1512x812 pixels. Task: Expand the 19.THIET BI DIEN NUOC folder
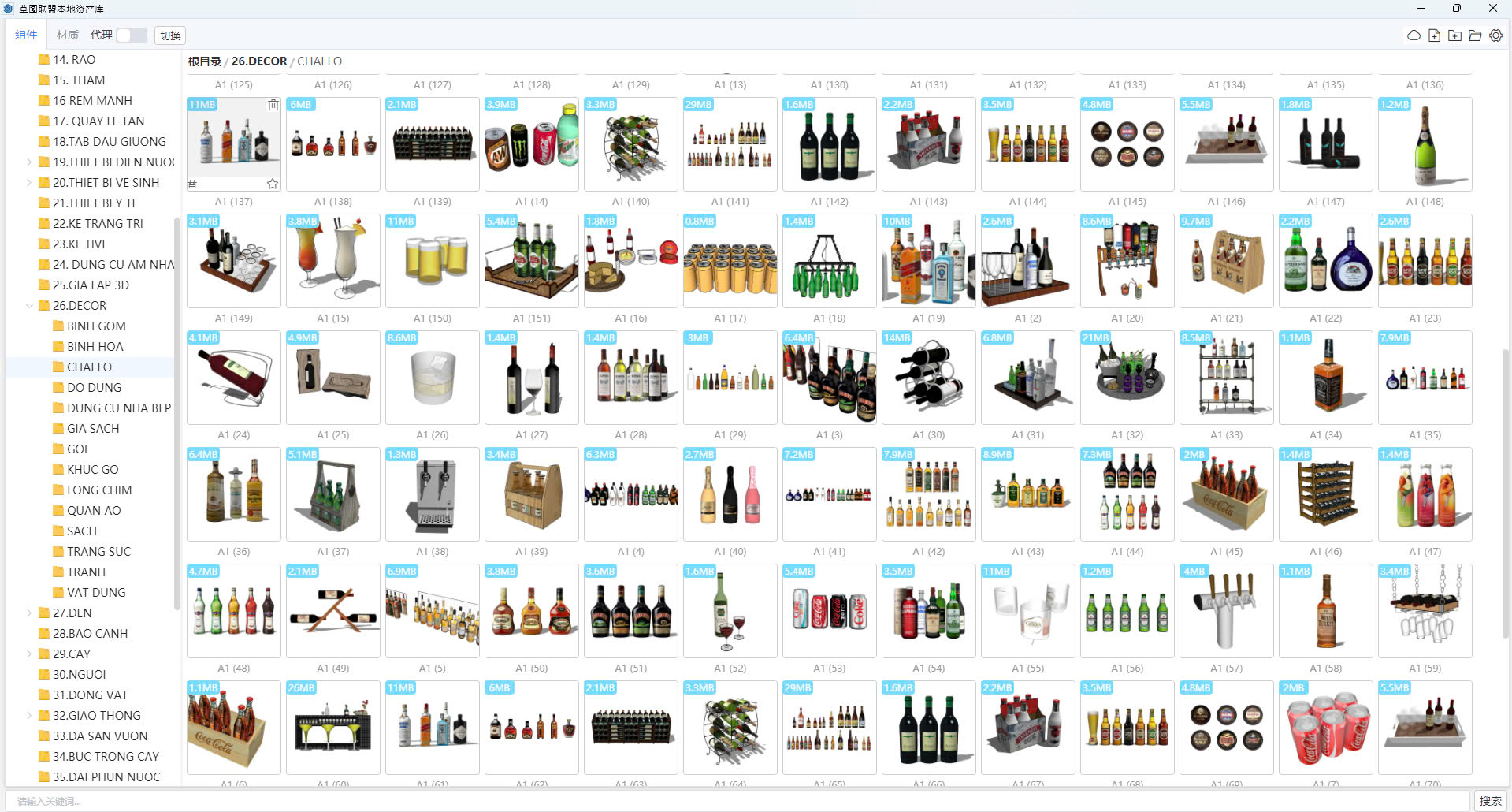29,162
